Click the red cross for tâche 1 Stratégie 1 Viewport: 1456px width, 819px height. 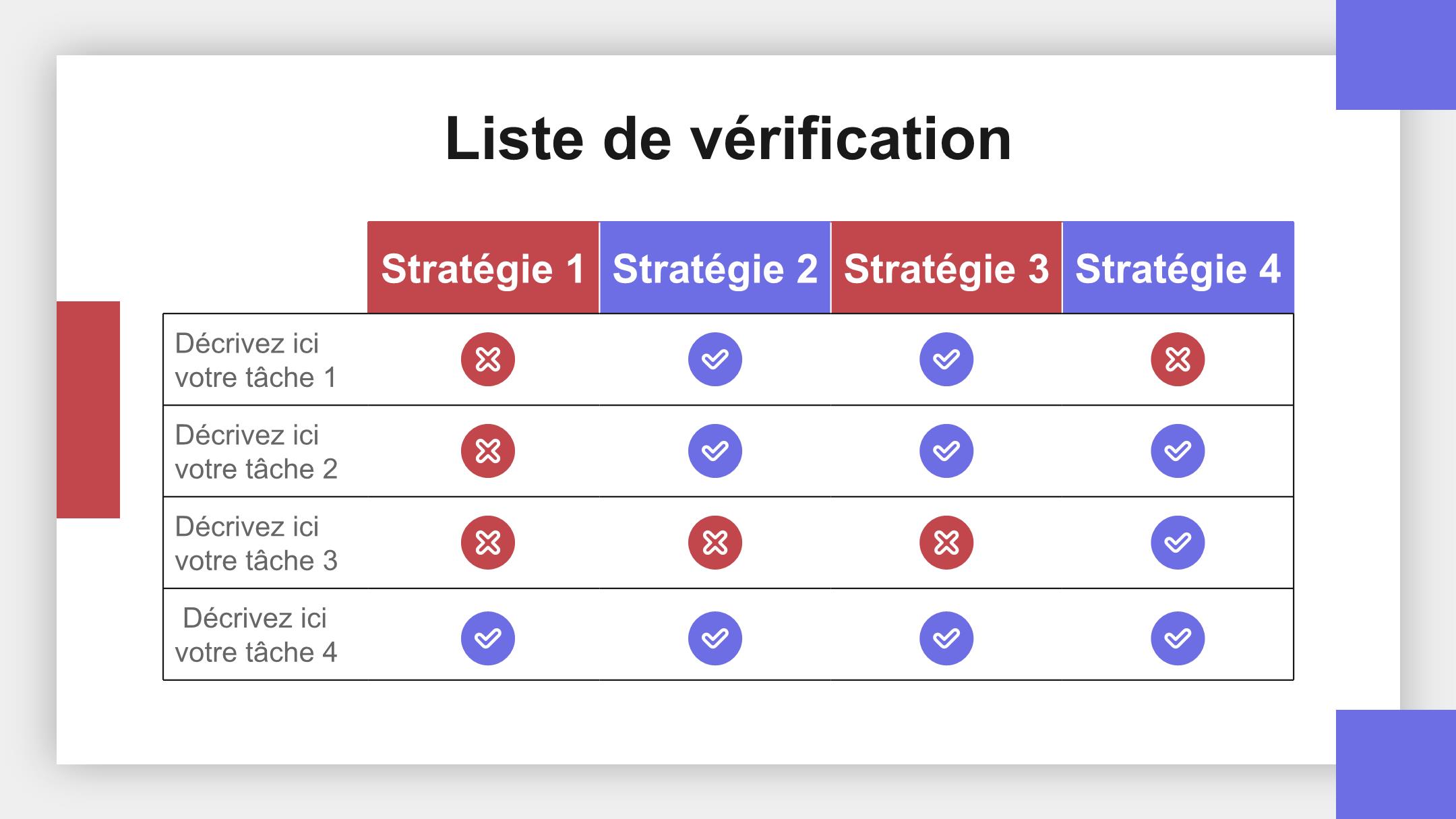click(x=488, y=359)
